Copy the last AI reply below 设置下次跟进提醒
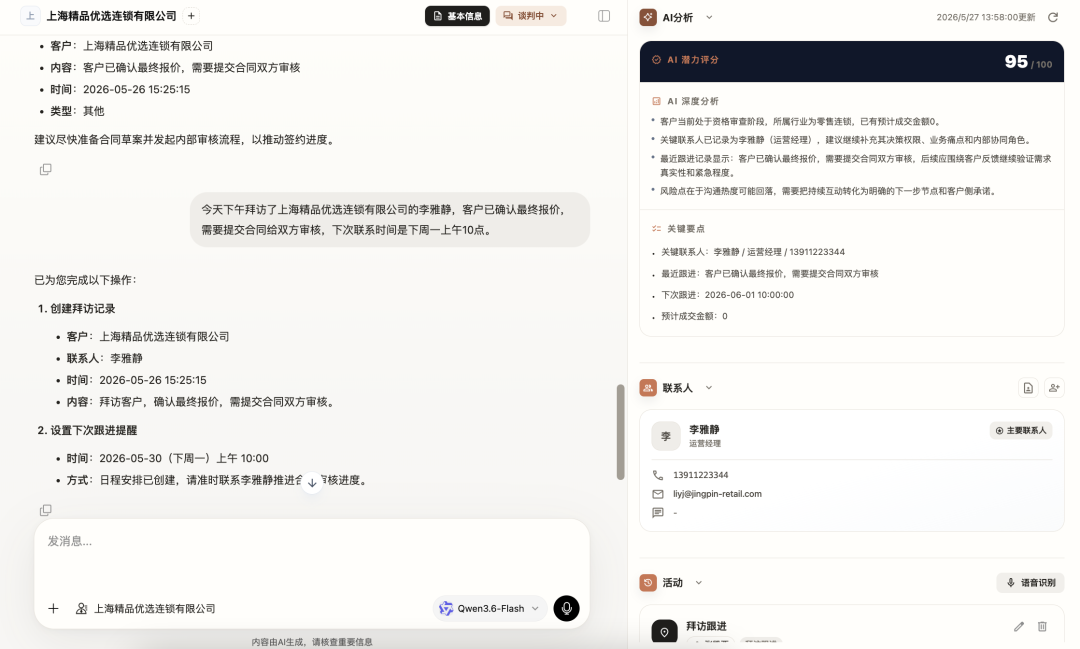 (45, 511)
